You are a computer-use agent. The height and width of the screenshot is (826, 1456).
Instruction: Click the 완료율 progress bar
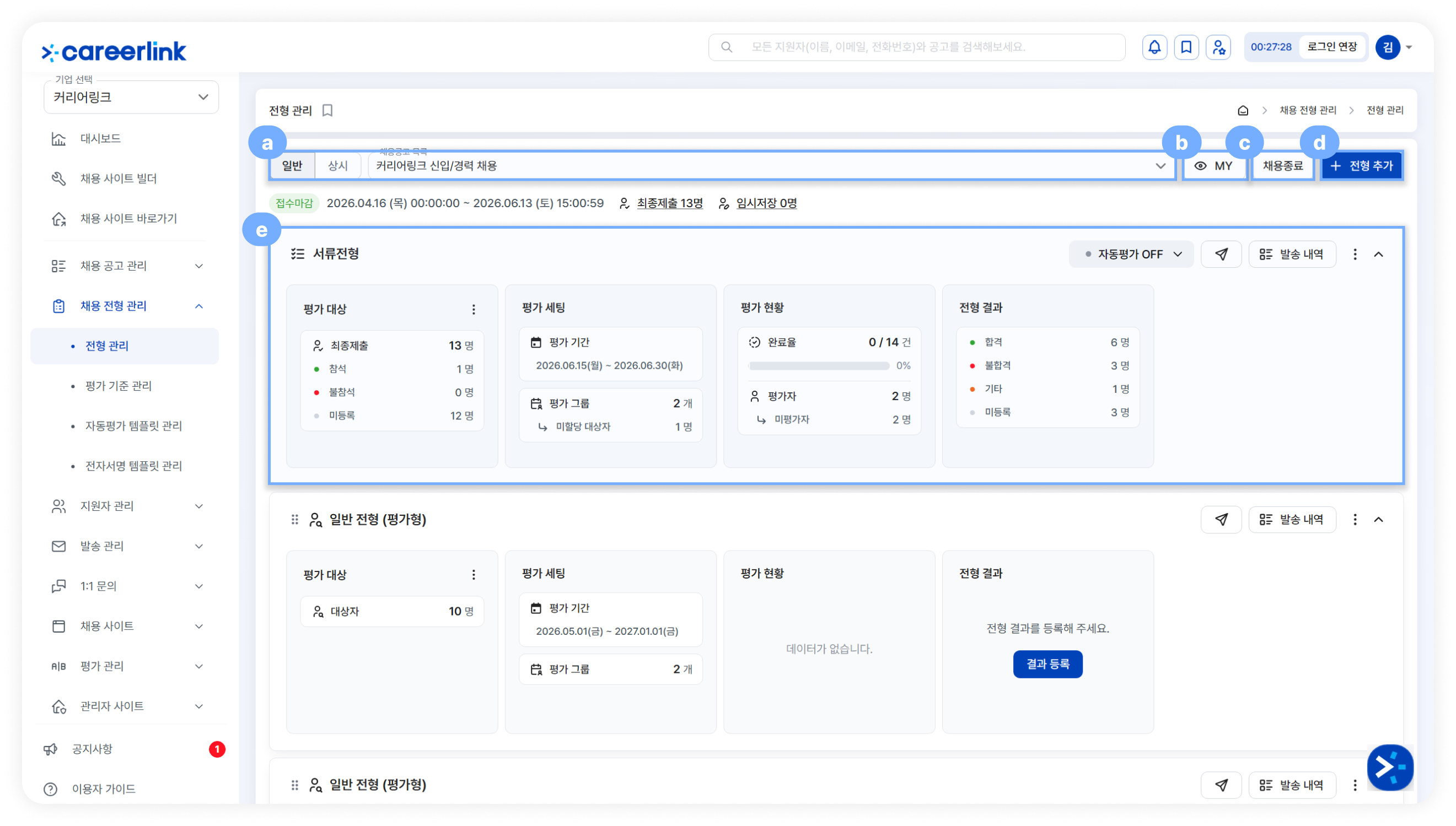(818, 366)
